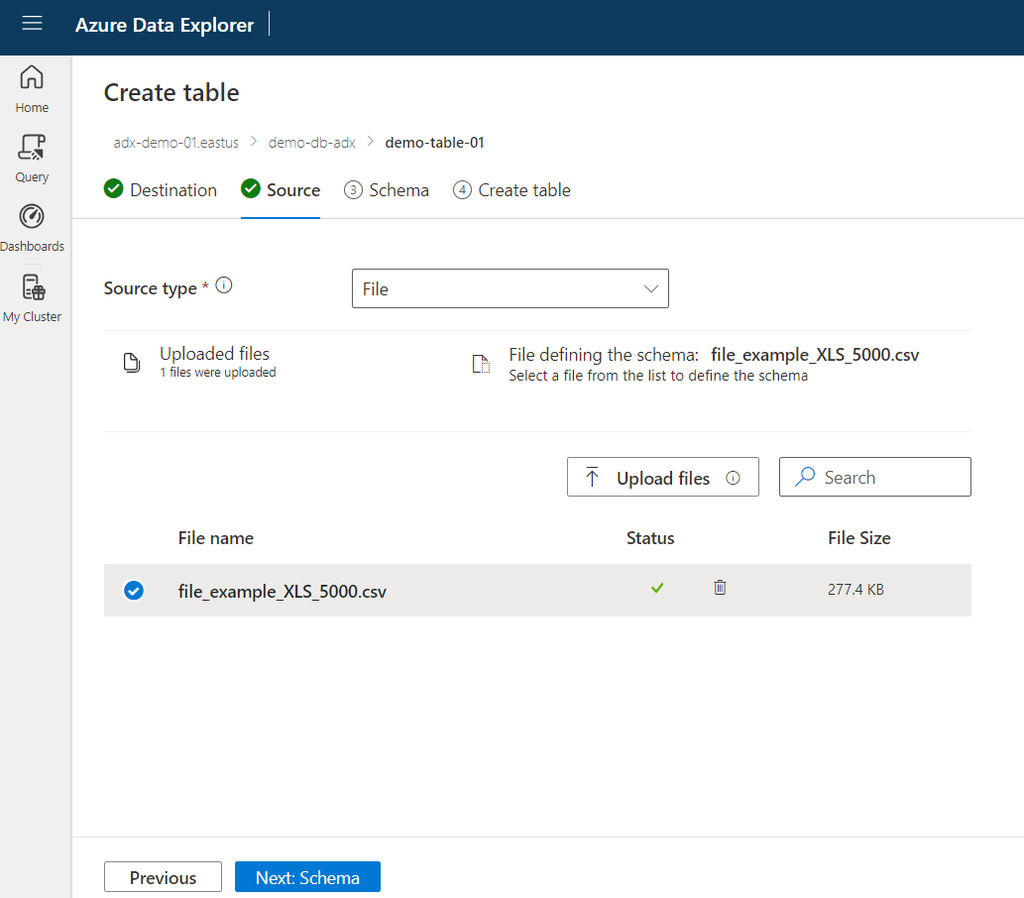Select the Query icon in the left sidebar
Screen dimensions: 1024x898
[31, 158]
